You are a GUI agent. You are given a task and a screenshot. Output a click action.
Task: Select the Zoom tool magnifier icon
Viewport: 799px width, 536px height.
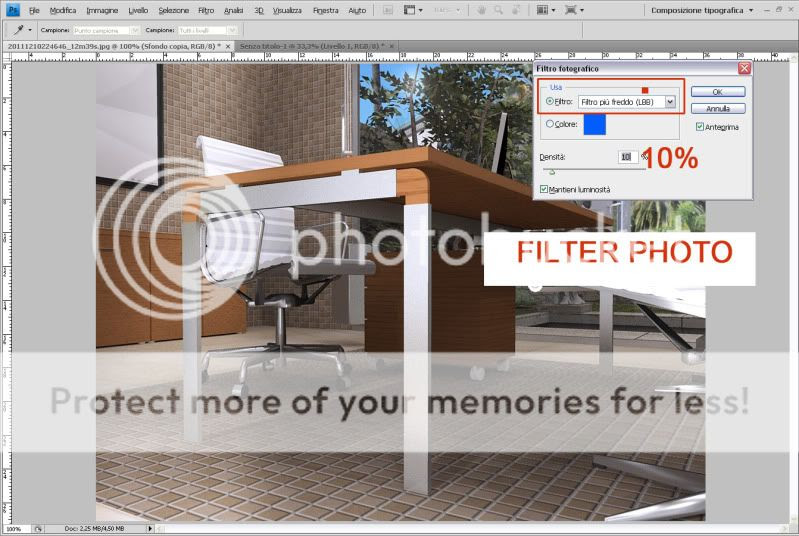coord(498,10)
